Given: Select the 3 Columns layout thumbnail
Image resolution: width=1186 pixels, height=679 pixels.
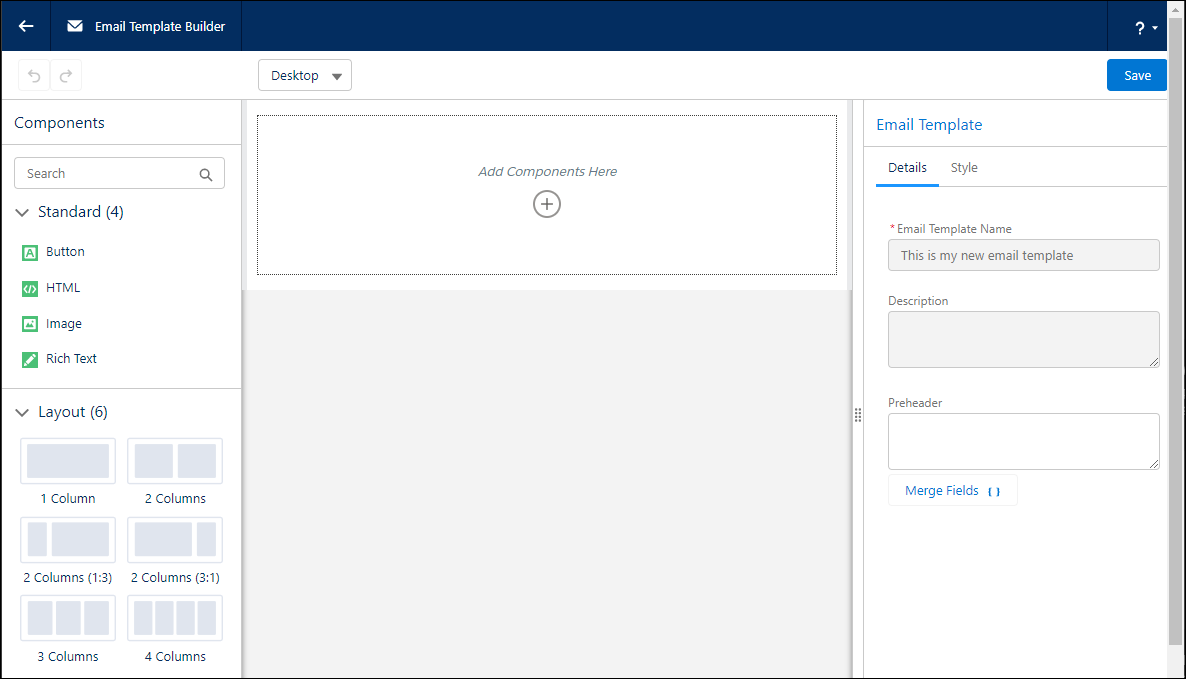Looking at the screenshot, I should tap(67, 618).
